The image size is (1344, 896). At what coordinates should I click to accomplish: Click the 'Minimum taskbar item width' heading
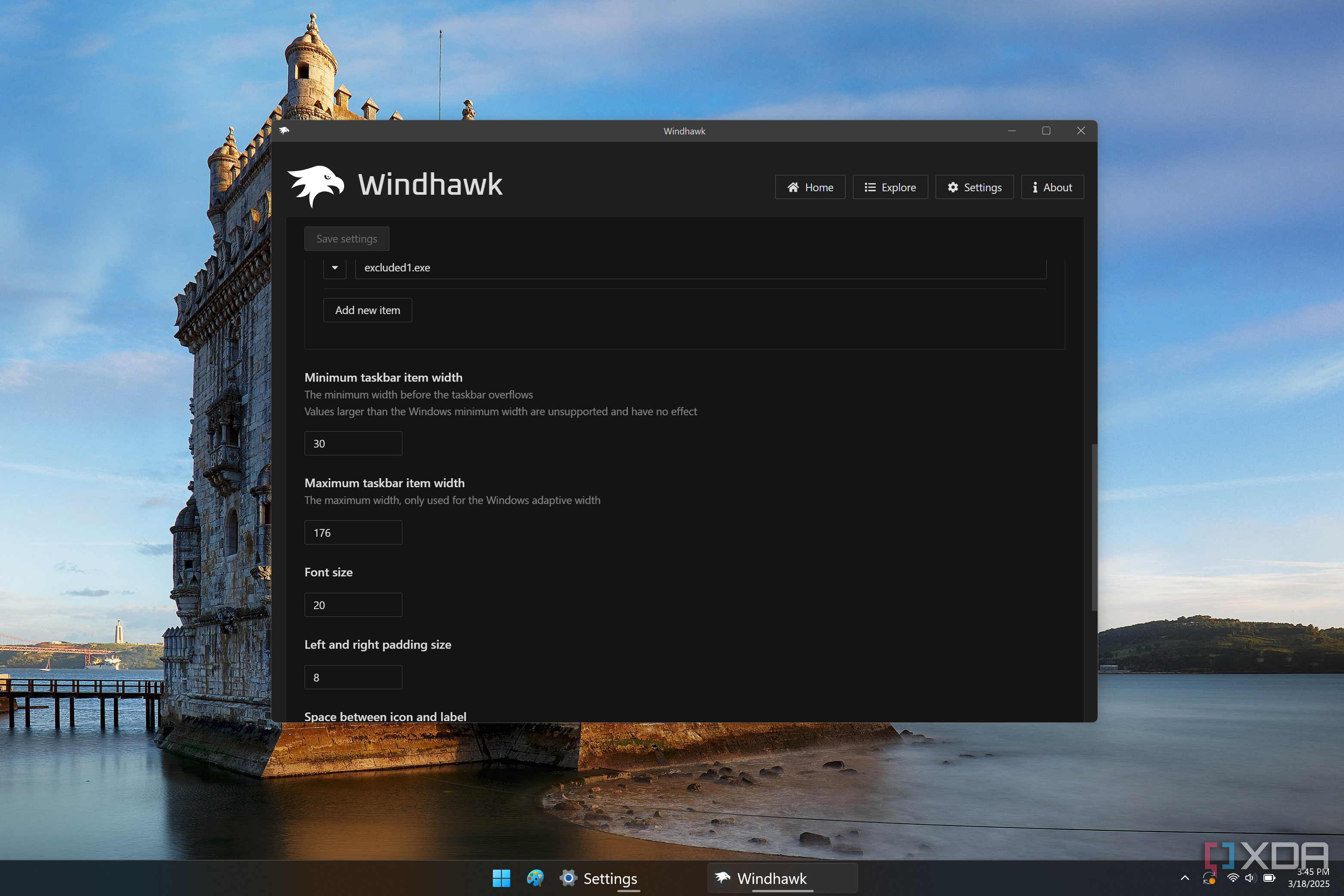(x=383, y=377)
